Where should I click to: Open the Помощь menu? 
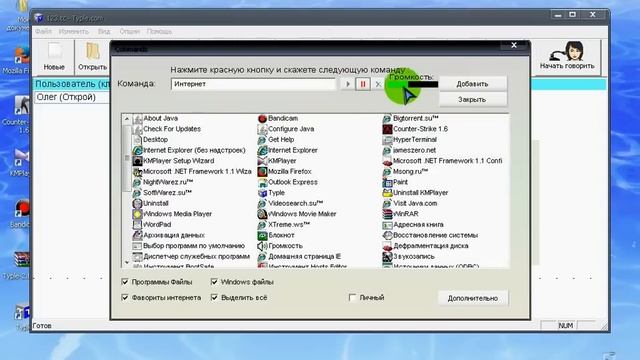159,31
